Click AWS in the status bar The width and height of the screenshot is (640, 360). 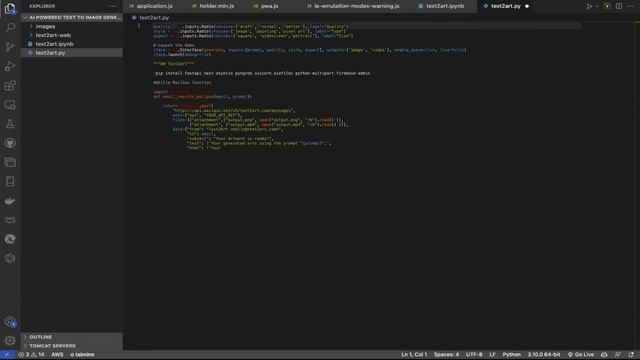coord(57,355)
